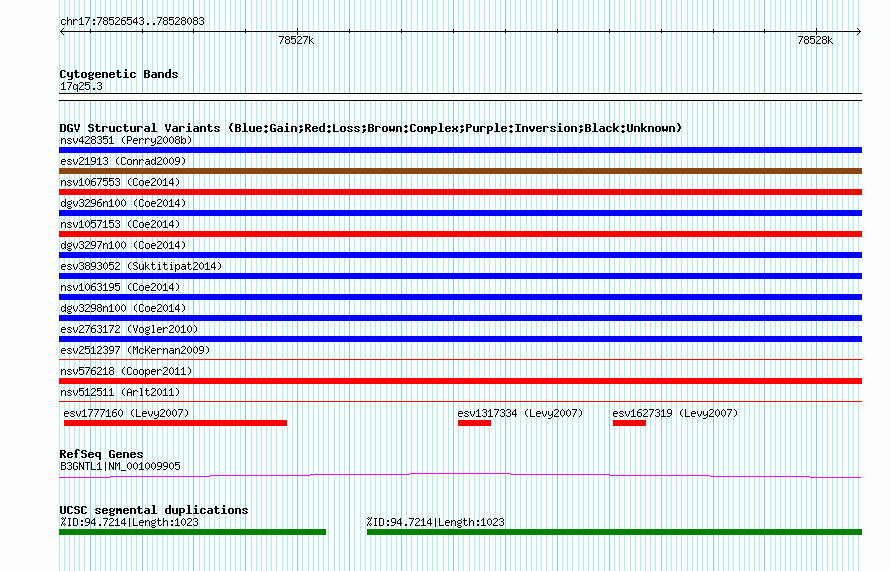This screenshot has height=571, width=890.
Task: Select the dgv3296n100 Coe2014 blue gain bar
Action: (x=460, y=213)
